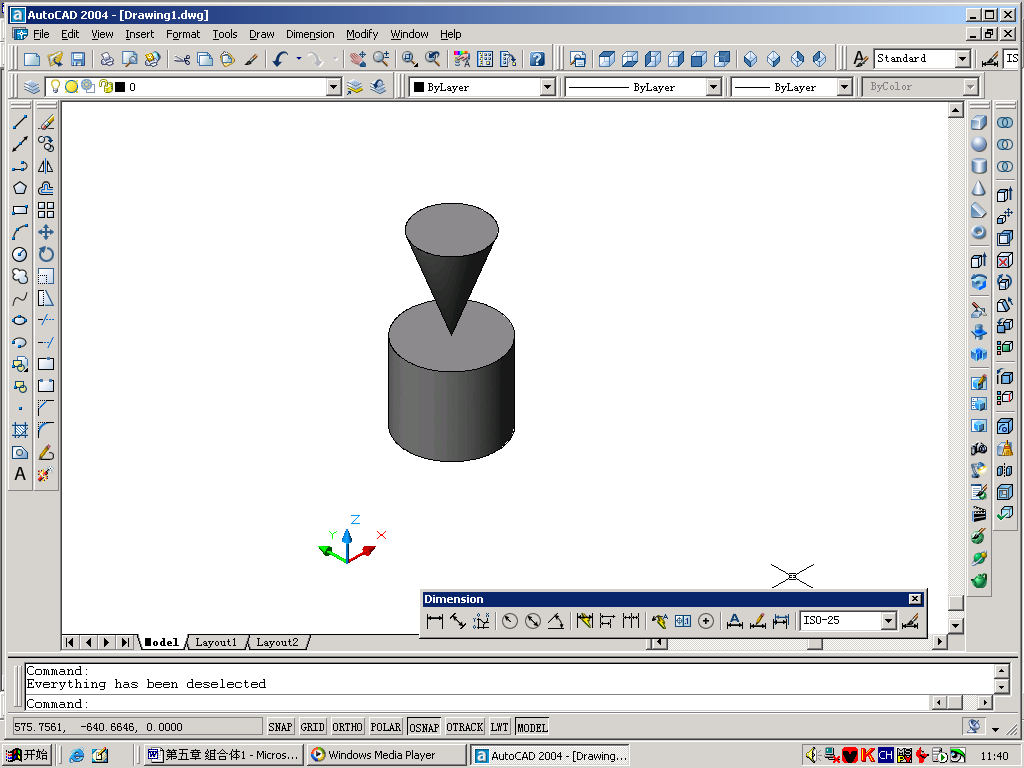
Task: Click the Cone solid tool
Action: 978,188
